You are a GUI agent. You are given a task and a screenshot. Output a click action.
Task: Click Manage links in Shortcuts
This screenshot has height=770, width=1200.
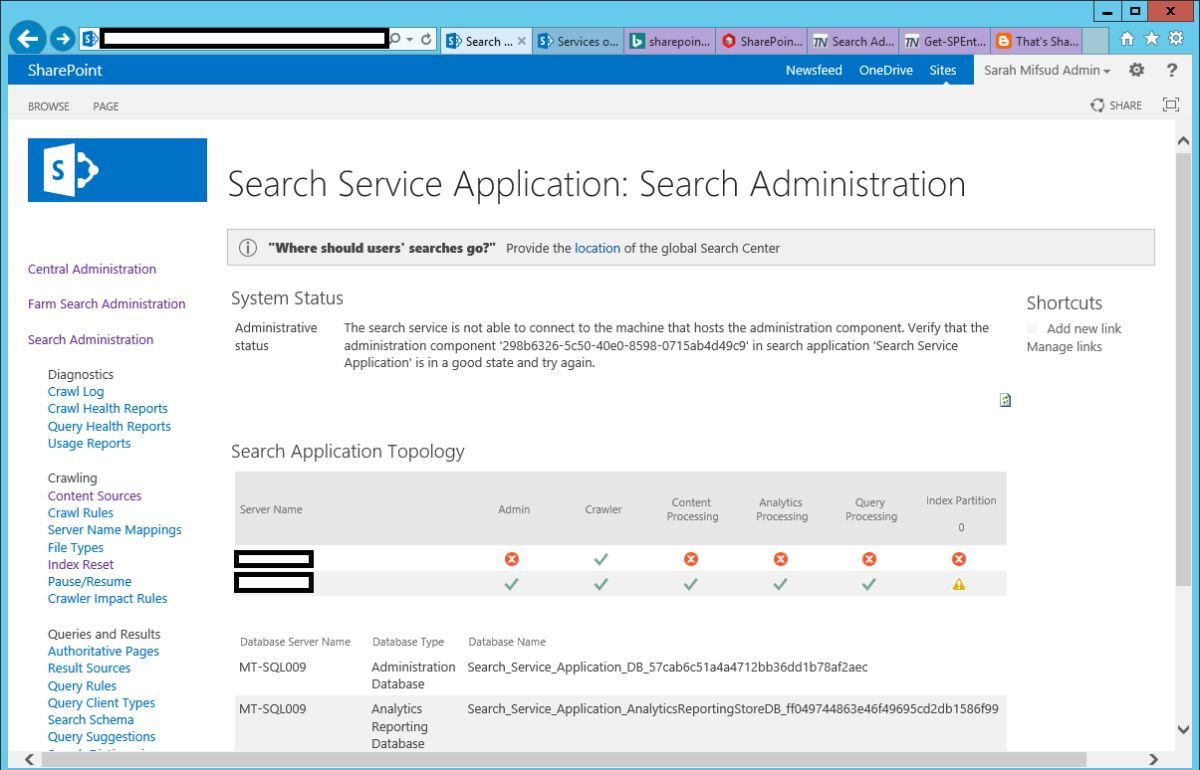click(x=1064, y=347)
